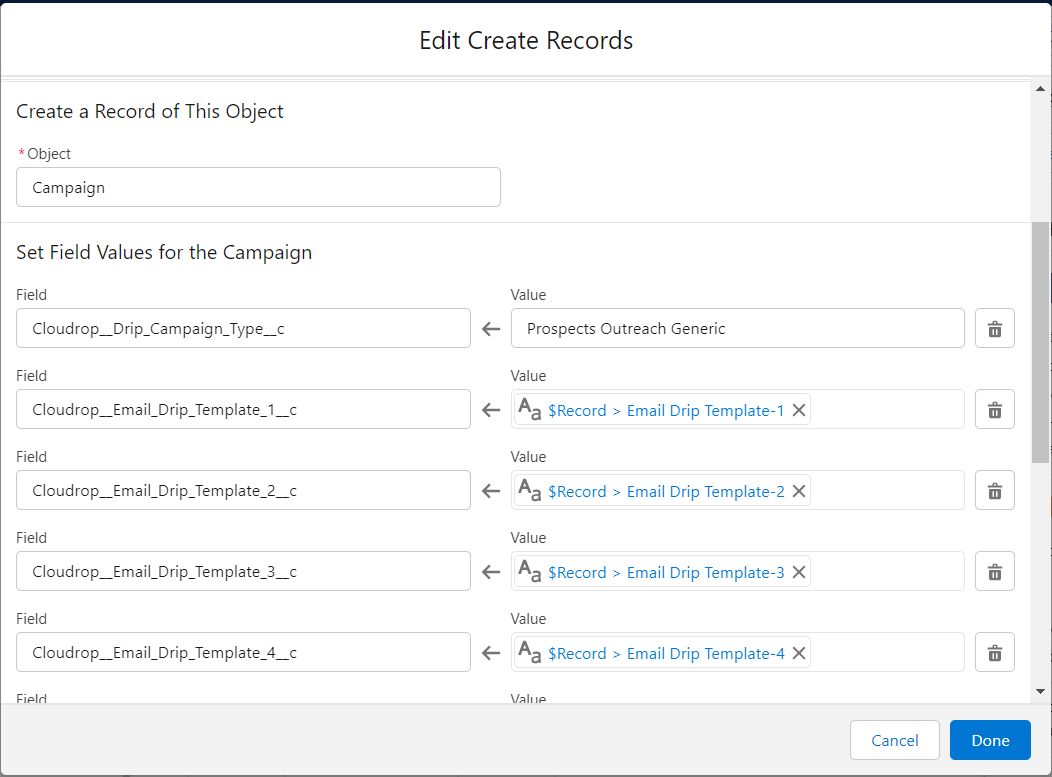
Task: Click the Cancel button
Action: (x=894, y=740)
